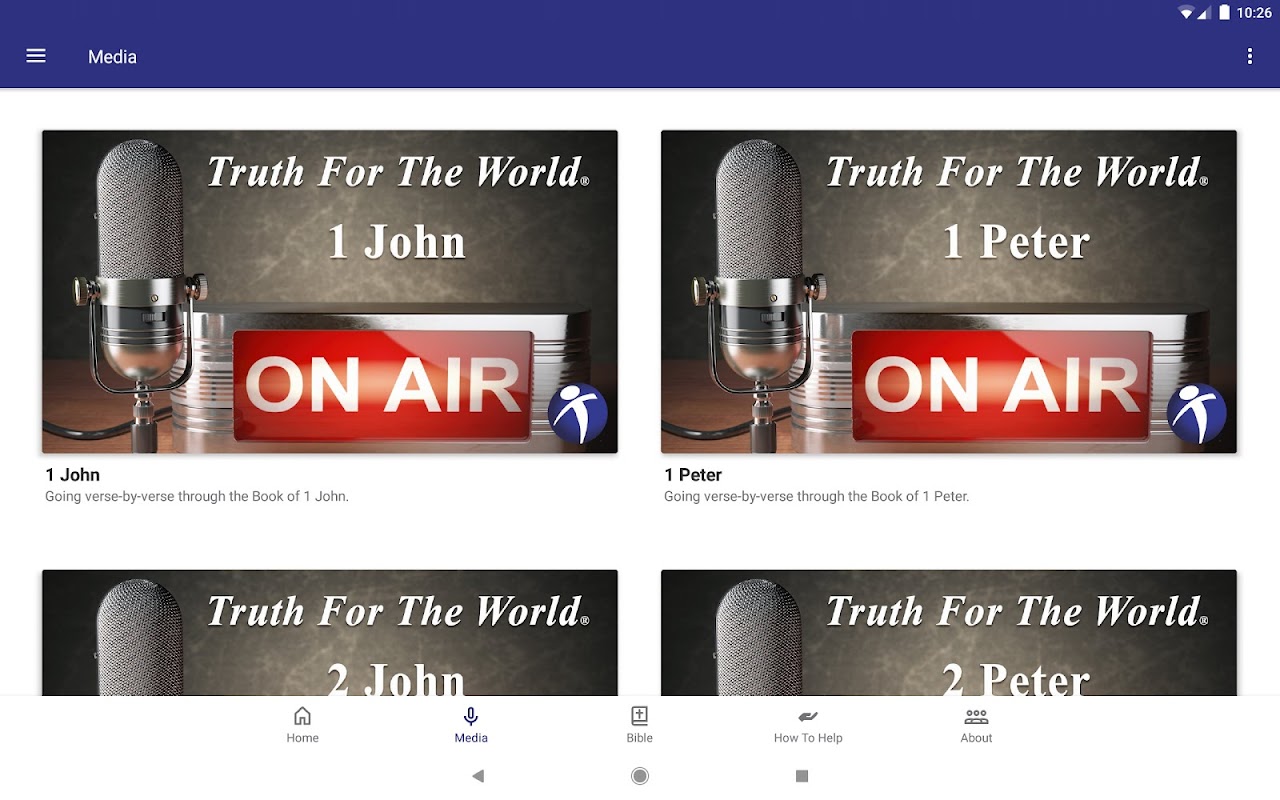Open the 2 John series thumbnail

(330, 633)
